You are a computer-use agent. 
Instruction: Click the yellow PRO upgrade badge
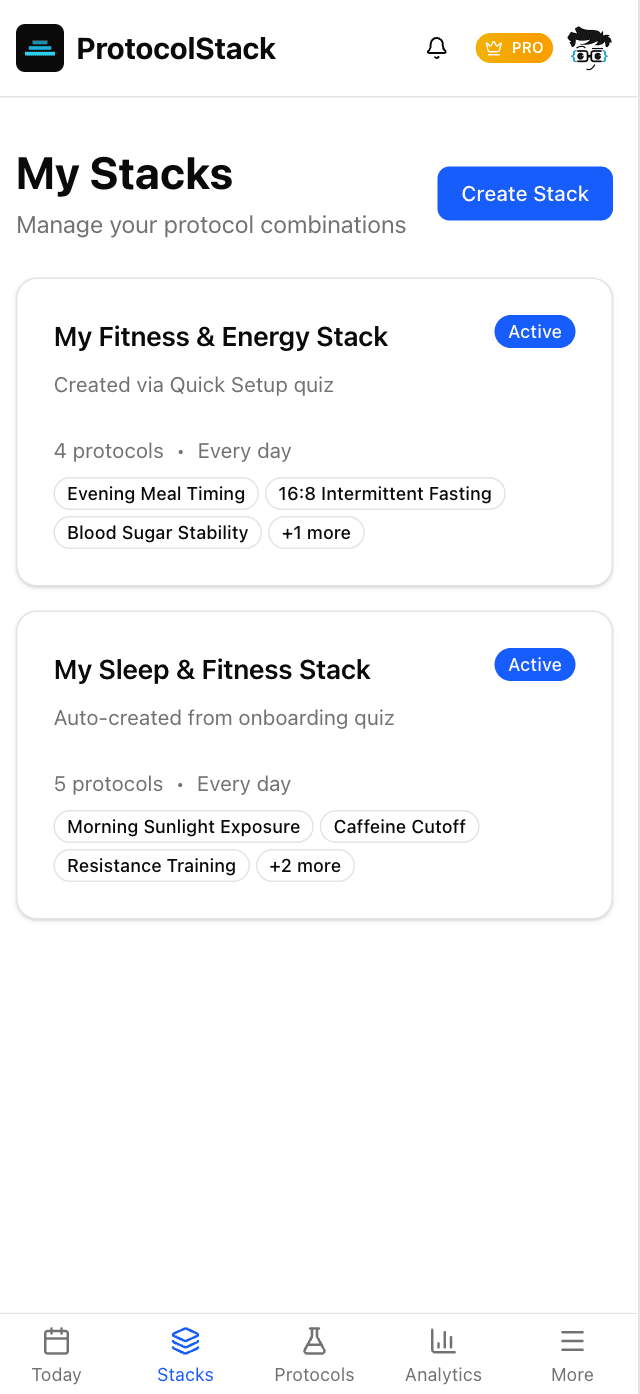click(514, 47)
